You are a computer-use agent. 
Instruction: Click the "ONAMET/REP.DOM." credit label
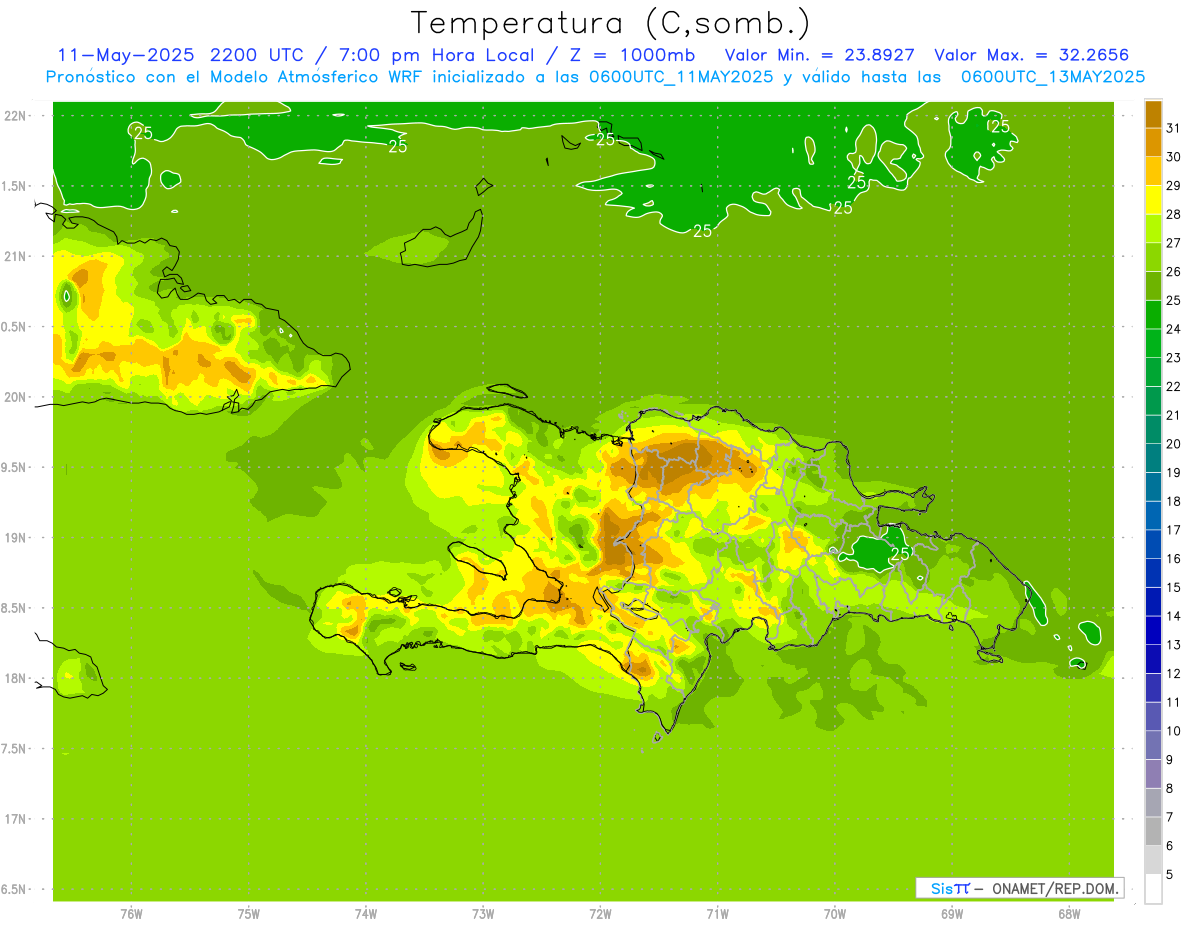click(x=1054, y=888)
